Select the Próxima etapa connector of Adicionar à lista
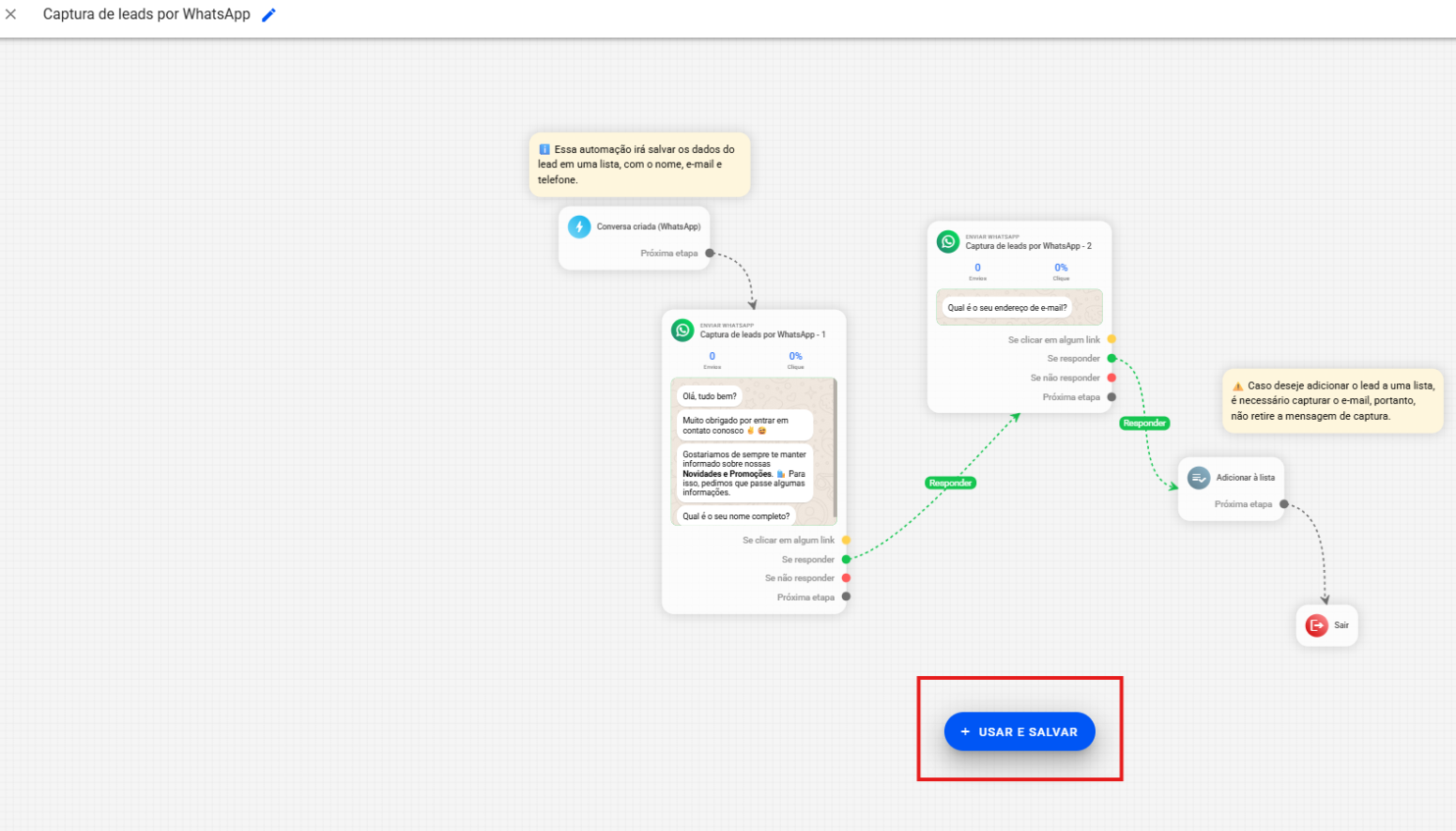The height and width of the screenshot is (831, 1456). tap(1283, 504)
